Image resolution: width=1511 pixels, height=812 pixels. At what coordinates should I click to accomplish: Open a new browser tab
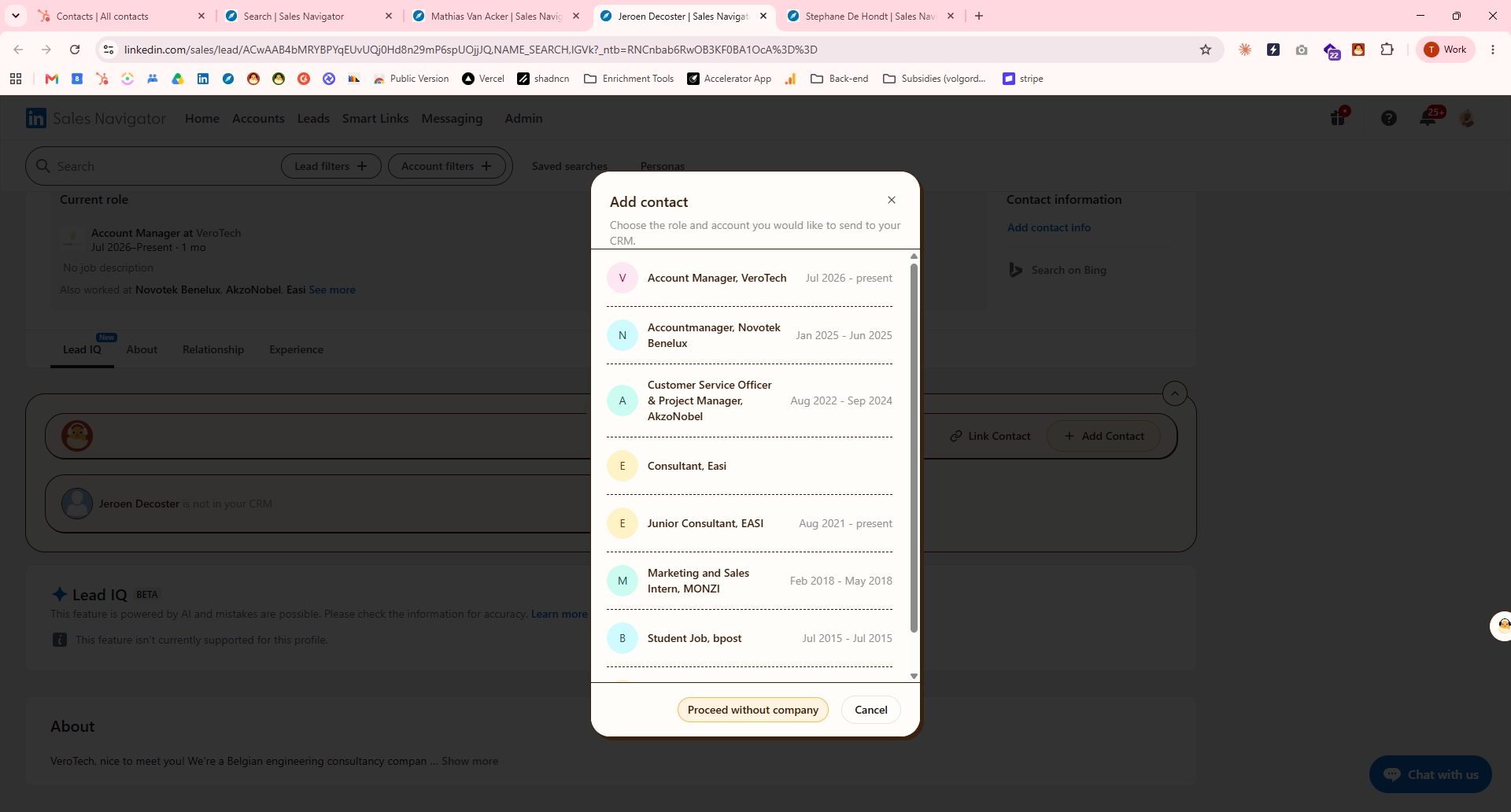979,16
